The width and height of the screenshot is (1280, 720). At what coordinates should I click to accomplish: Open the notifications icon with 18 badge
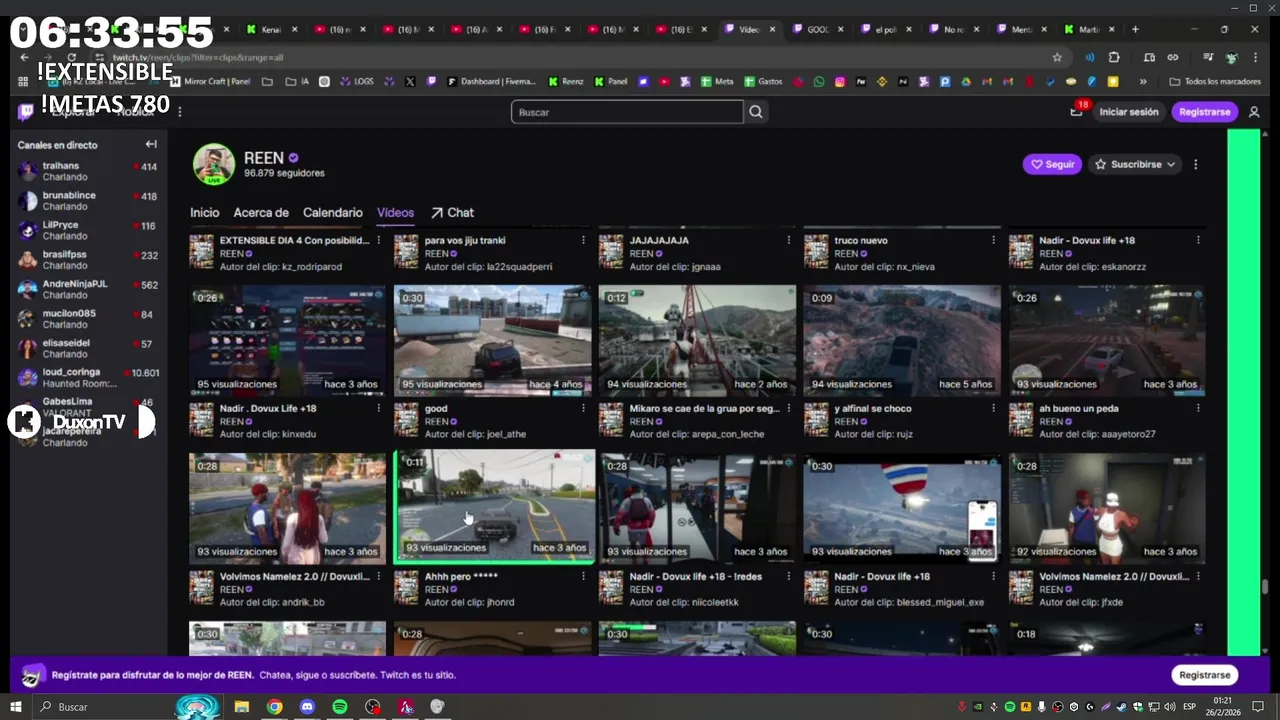pyautogui.click(x=1077, y=111)
